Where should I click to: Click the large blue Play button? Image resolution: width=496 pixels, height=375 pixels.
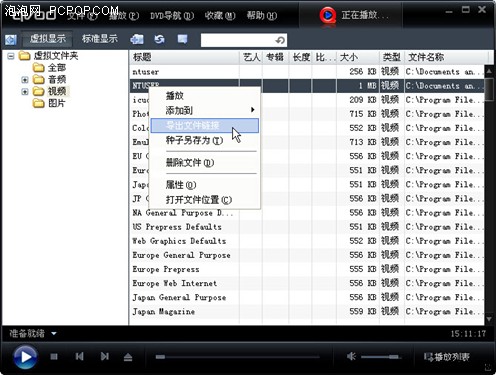pyautogui.click(x=25, y=357)
